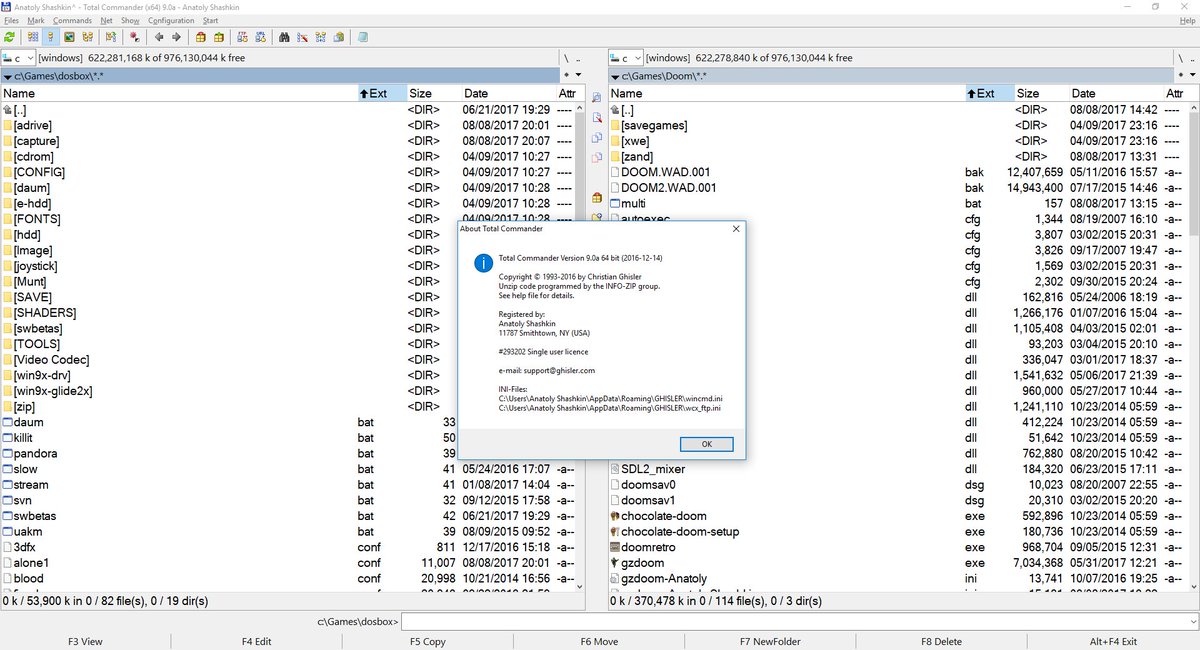
Task: Launch Notepad from the toolbar icon
Action: [x=362, y=37]
